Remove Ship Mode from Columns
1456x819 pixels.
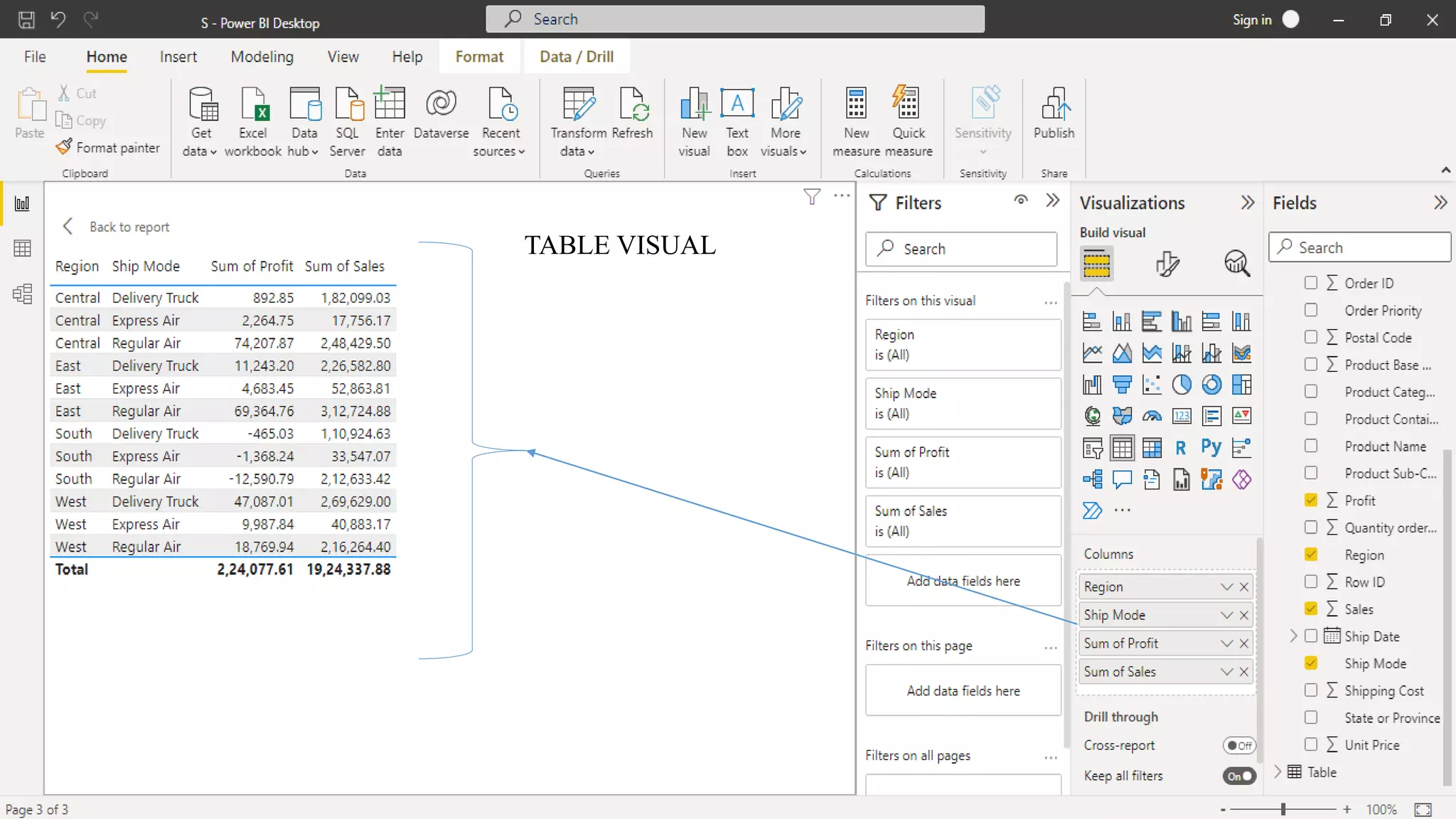click(1244, 615)
